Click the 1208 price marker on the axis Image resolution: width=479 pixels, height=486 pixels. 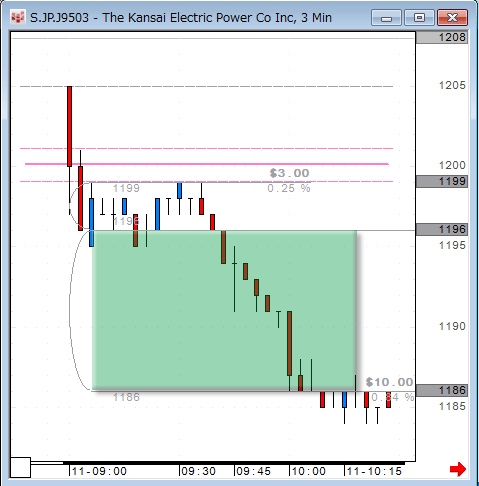click(x=442, y=37)
